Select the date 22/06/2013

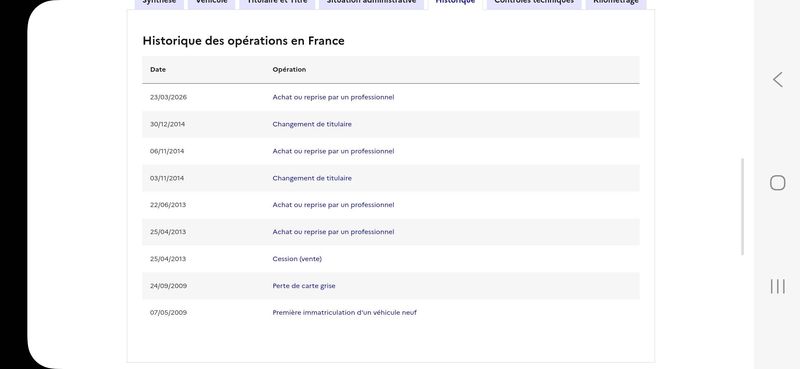tap(168, 205)
